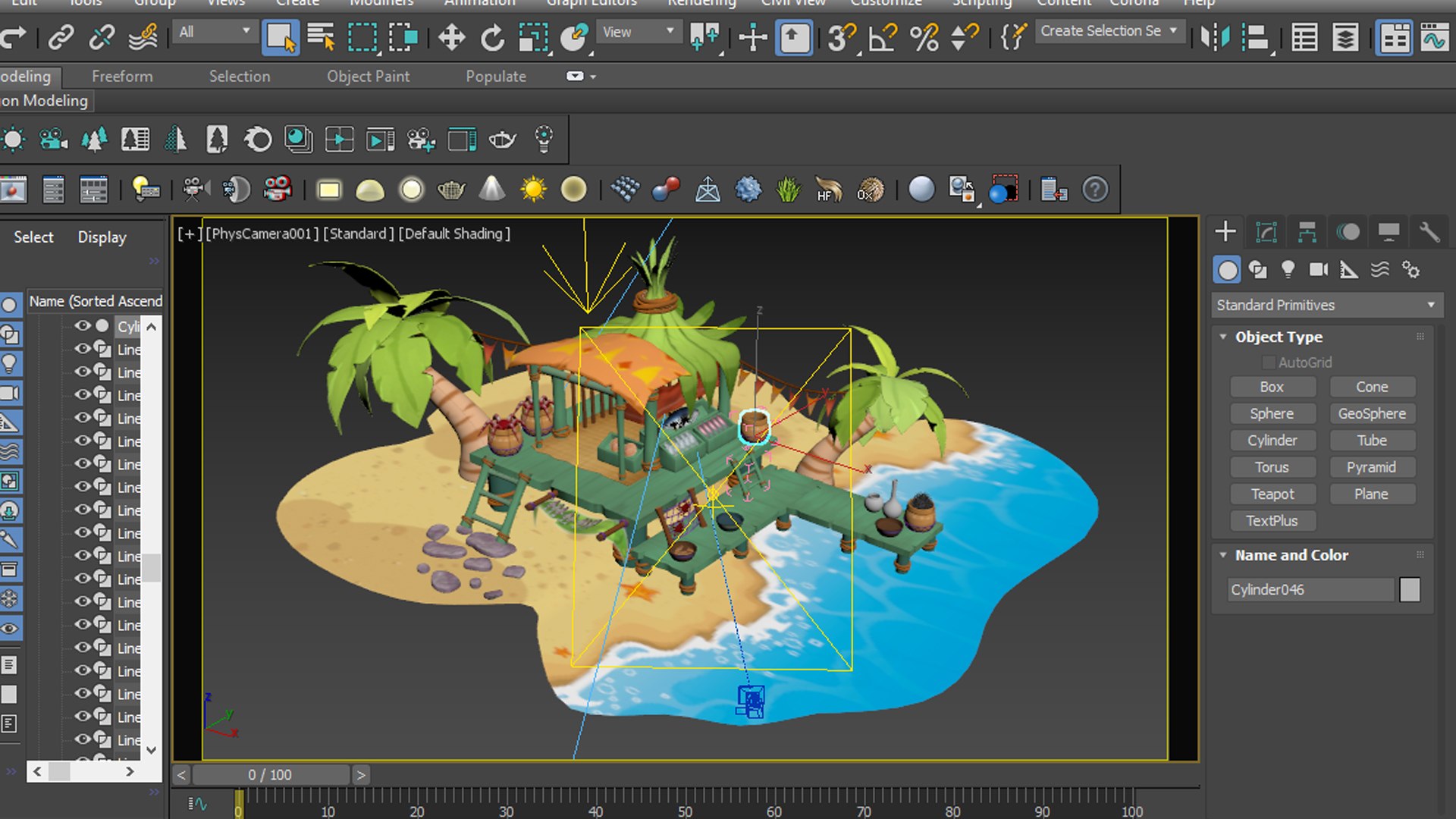Activate the Angle Snap toggle icon

(x=883, y=36)
